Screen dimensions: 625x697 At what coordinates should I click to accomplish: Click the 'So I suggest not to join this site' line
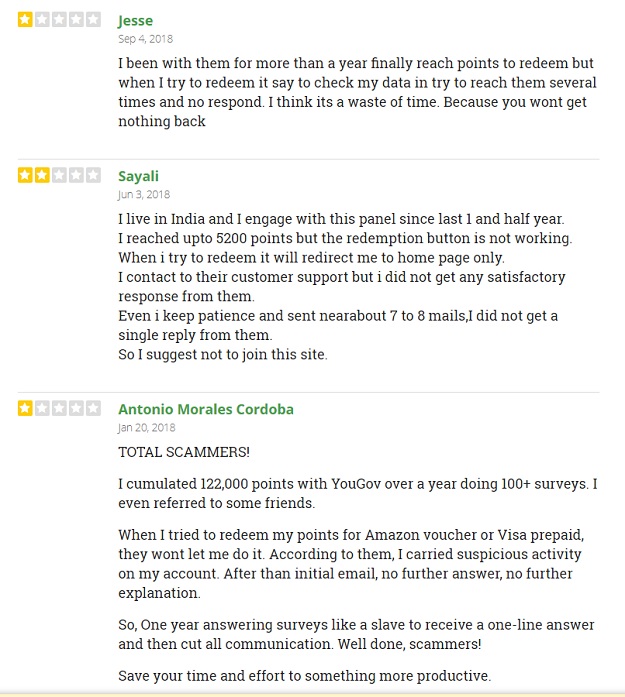[x=223, y=355]
